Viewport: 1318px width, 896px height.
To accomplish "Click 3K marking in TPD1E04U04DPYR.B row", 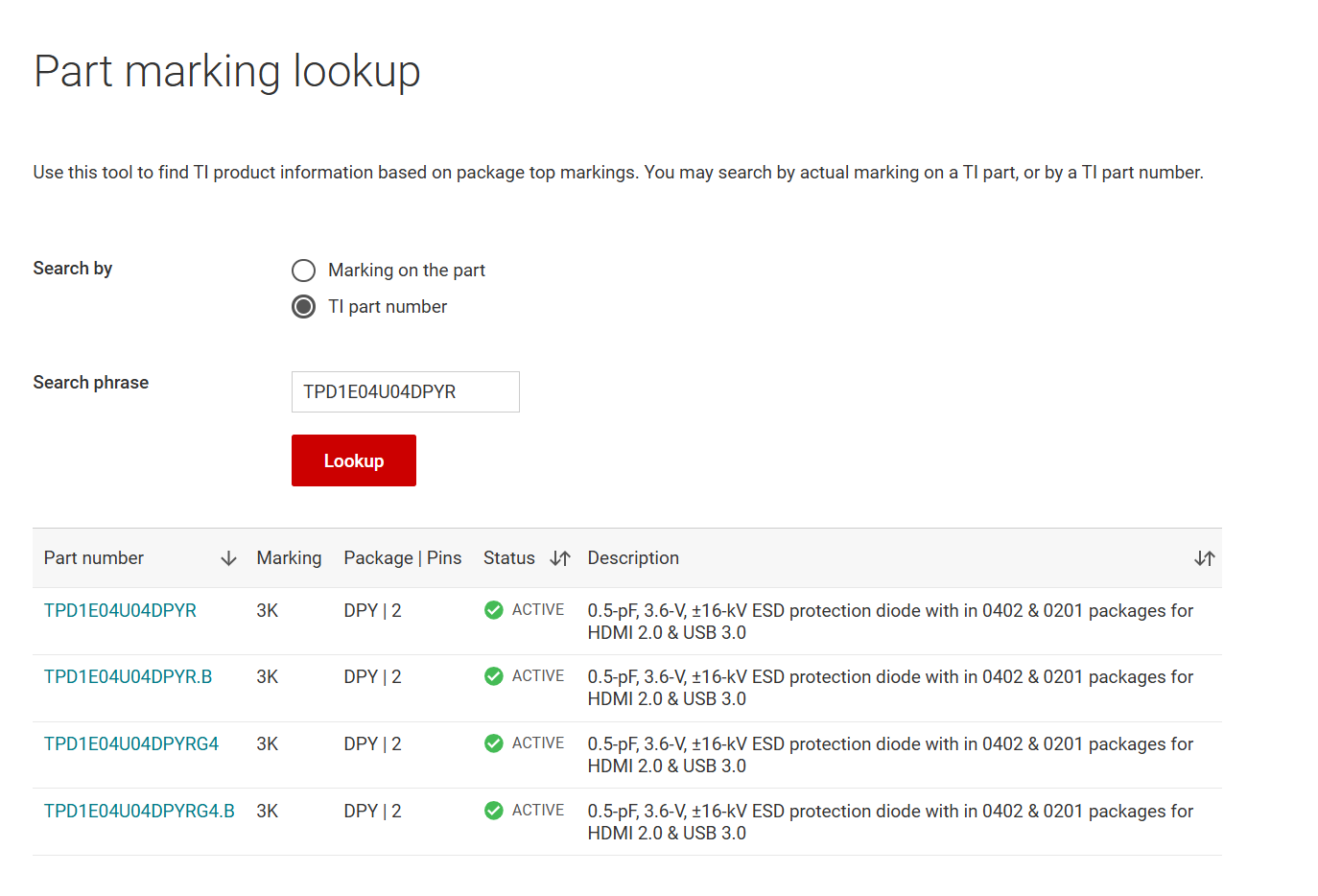I will (268, 677).
